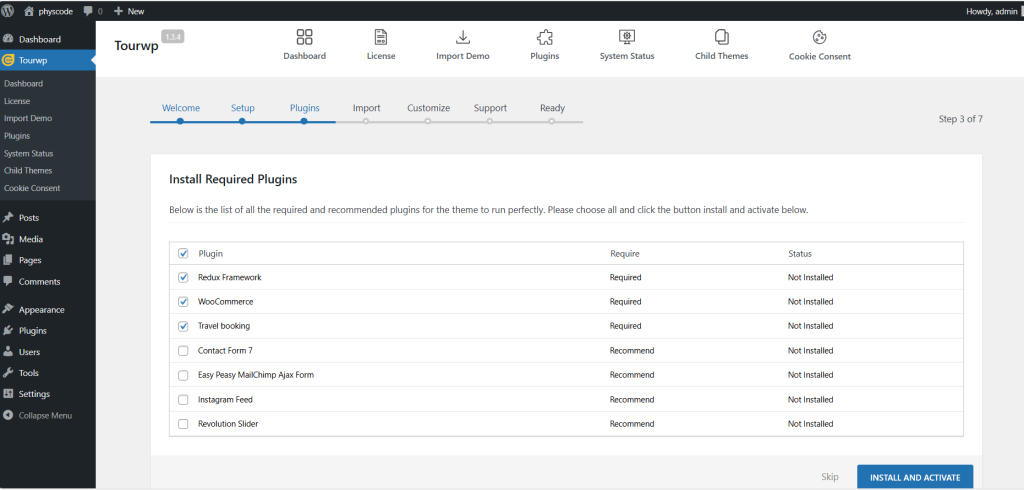Jump to the Import wizard step
This screenshot has height=490, width=1024.
coord(366,108)
